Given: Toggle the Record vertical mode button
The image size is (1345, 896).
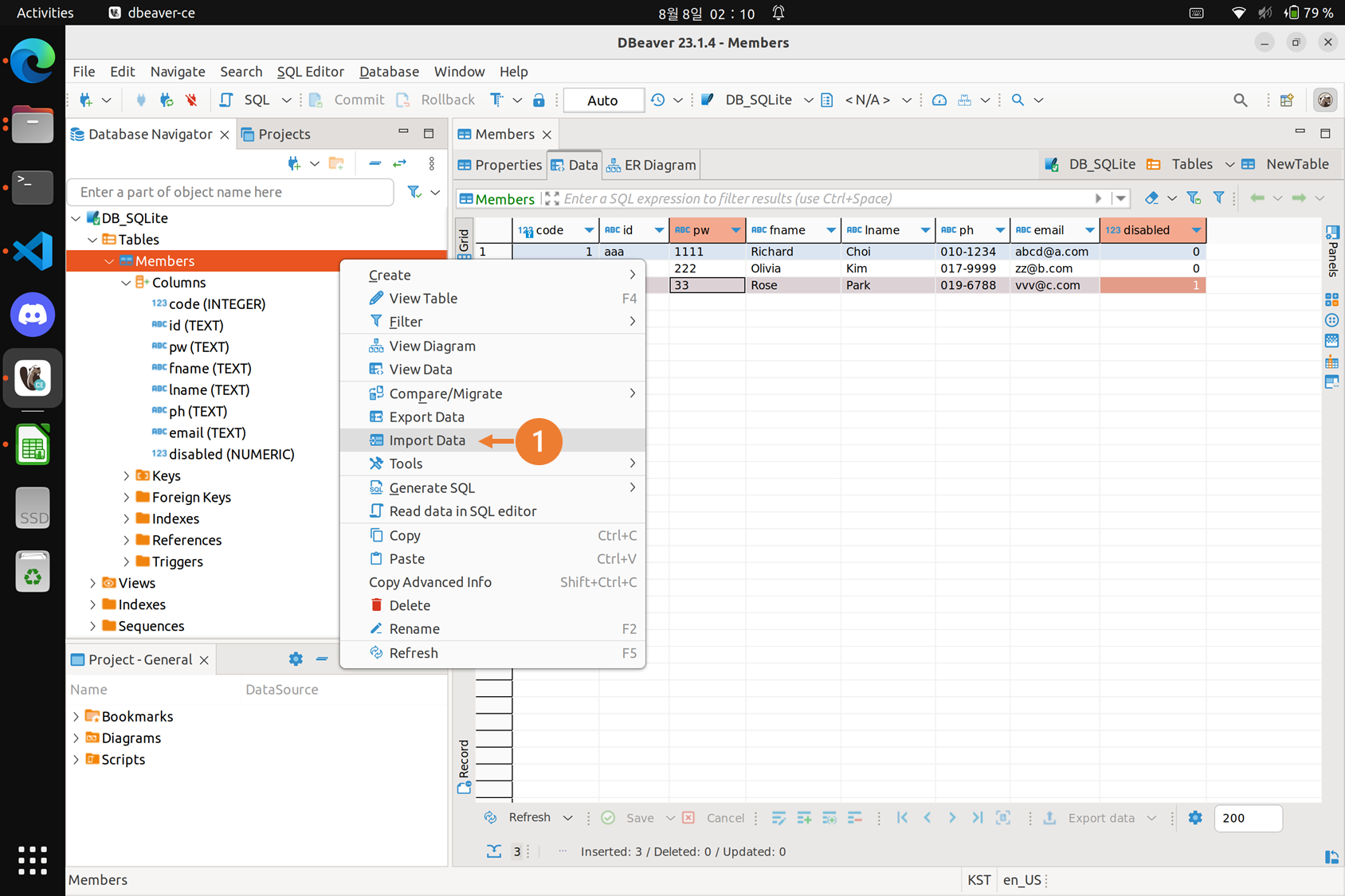Looking at the screenshot, I should [x=464, y=766].
